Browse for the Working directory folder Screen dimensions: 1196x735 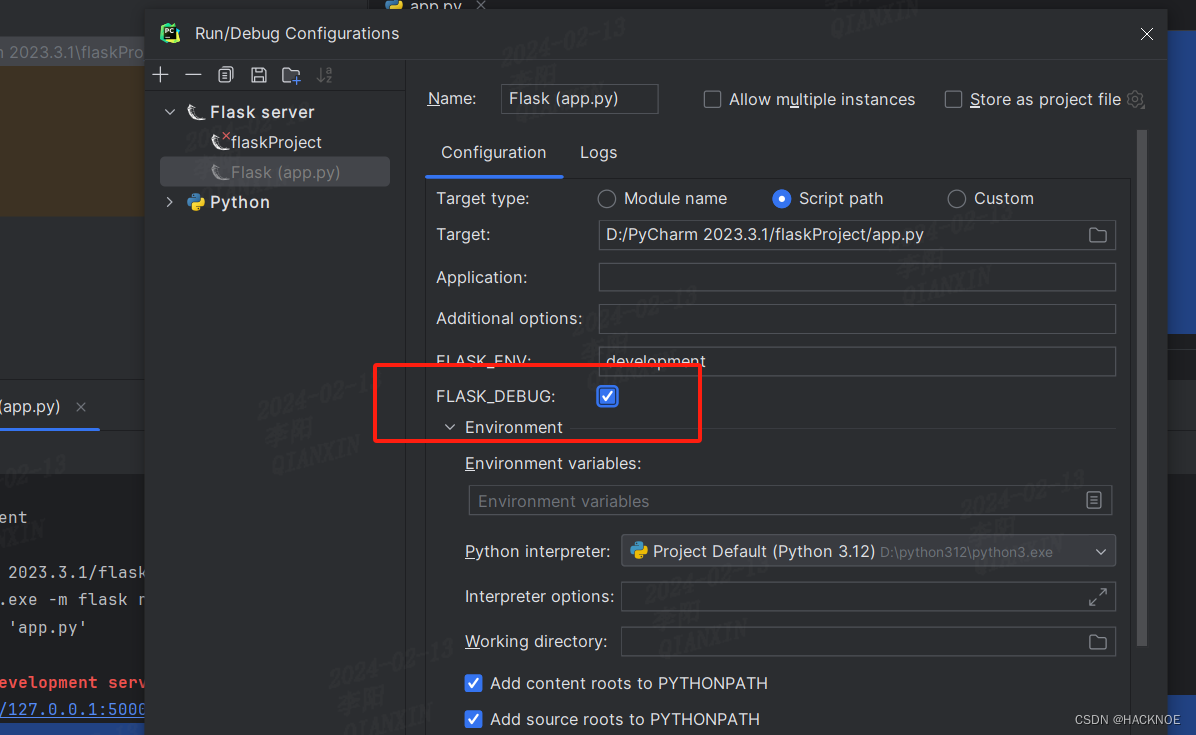1098,642
